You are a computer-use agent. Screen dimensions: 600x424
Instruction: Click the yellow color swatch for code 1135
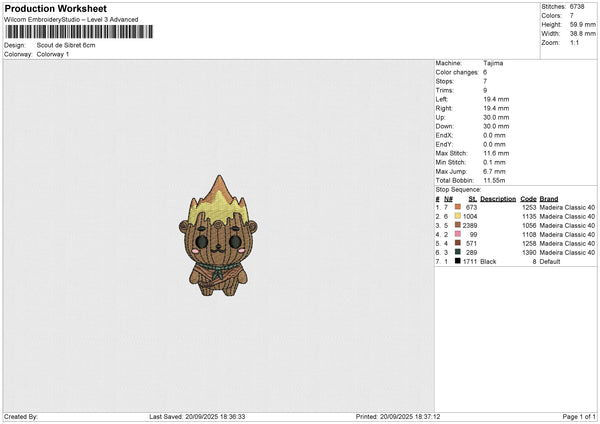point(458,216)
